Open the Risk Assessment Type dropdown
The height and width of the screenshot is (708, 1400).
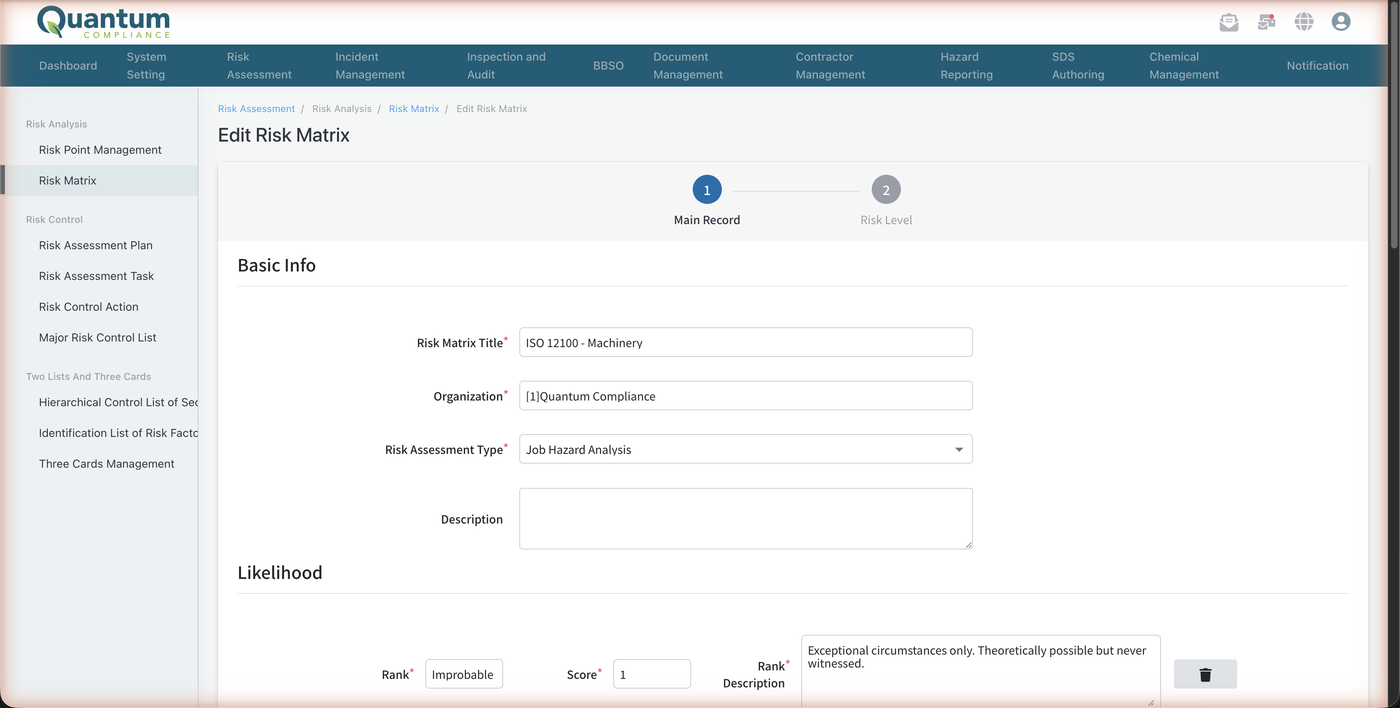[746, 449]
